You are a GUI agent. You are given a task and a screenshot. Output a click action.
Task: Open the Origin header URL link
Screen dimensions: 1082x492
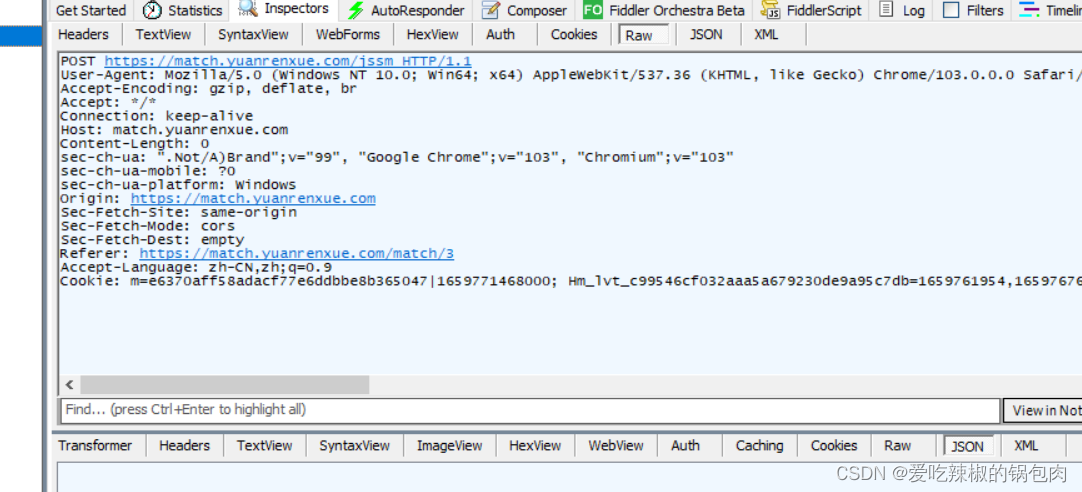(x=253, y=199)
